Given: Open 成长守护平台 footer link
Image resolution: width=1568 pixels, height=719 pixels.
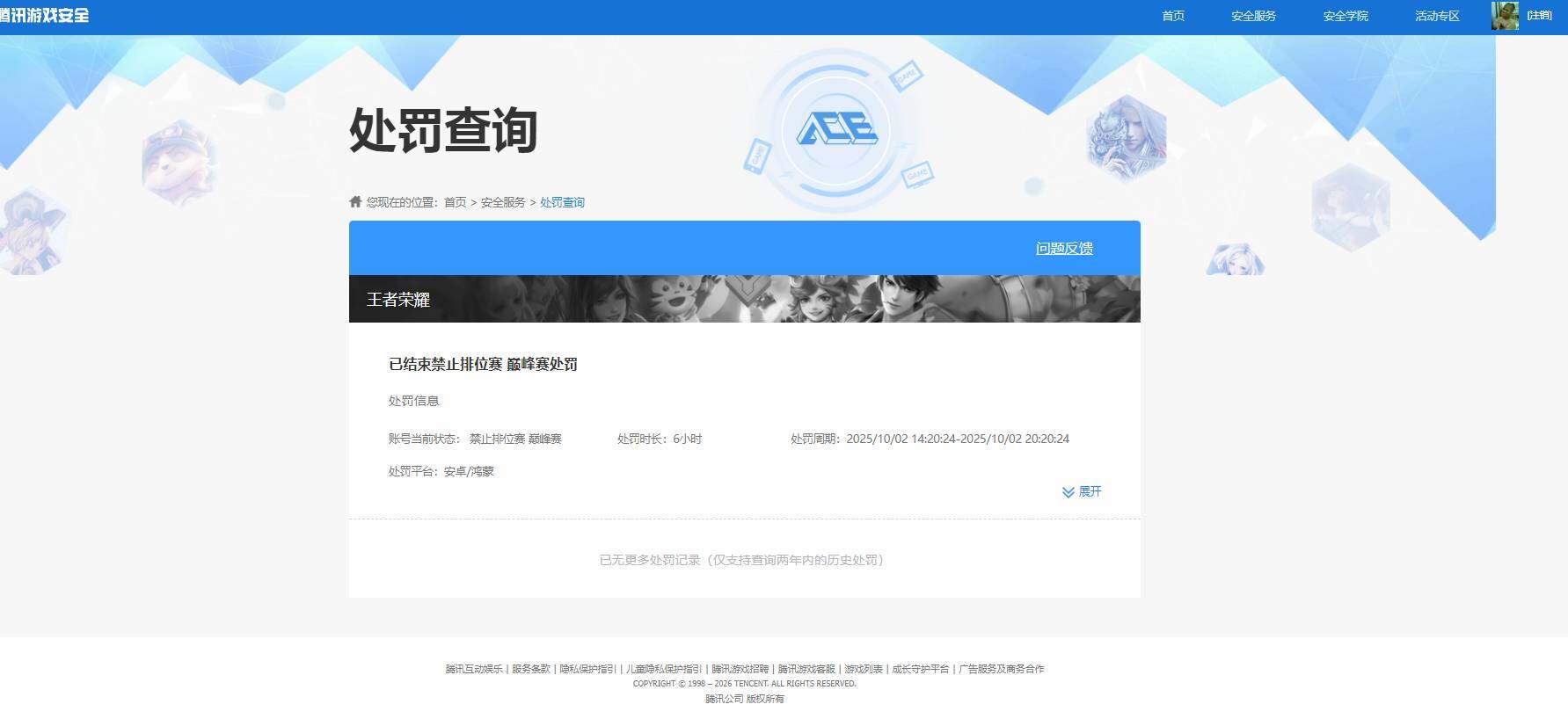Looking at the screenshot, I should pos(921,669).
